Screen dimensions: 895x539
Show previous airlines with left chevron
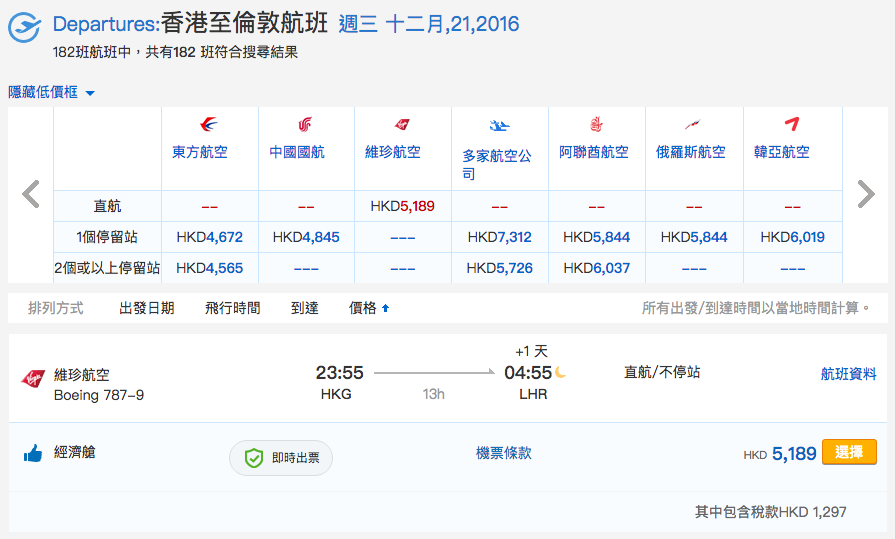coord(31,194)
